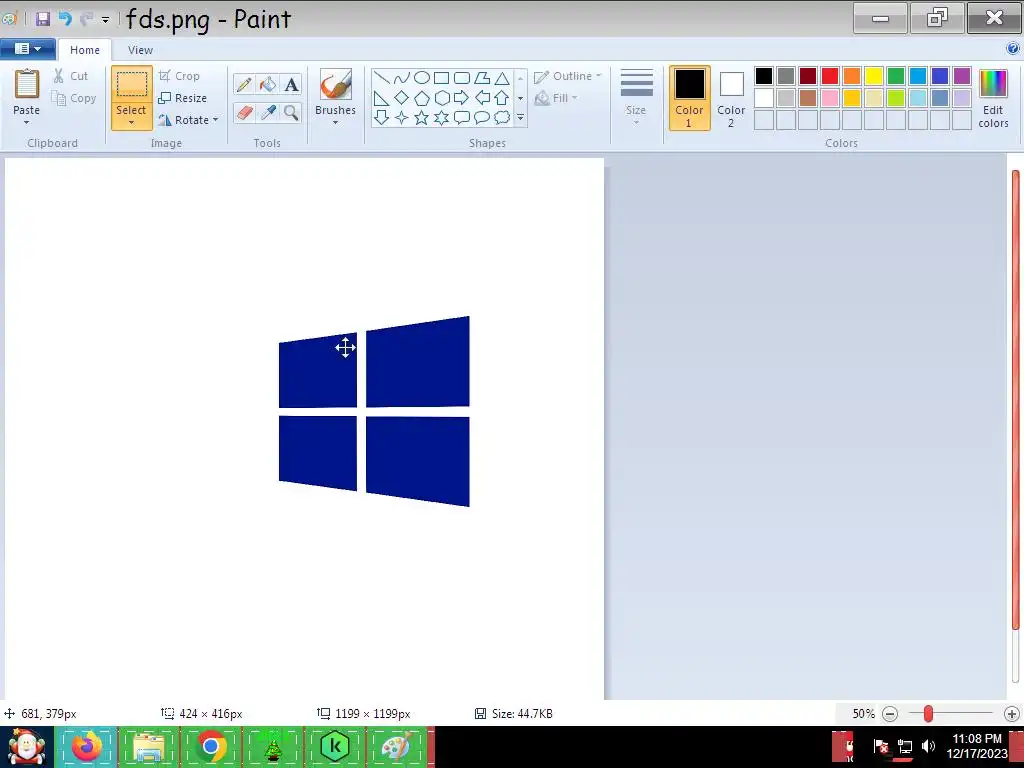Pick the purple color swatch
Viewport: 1024px width, 768px height.
click(x=961, y=76)
